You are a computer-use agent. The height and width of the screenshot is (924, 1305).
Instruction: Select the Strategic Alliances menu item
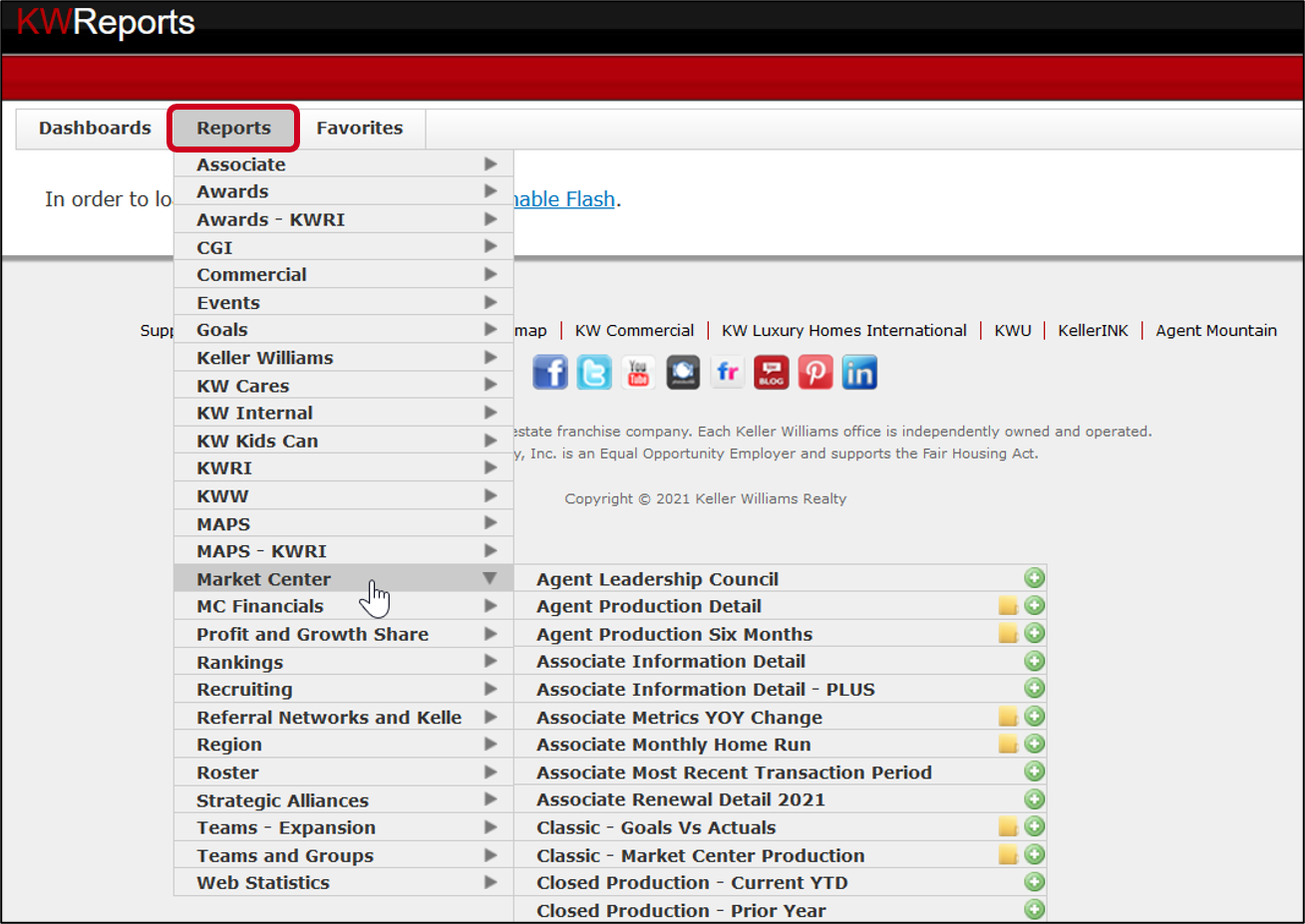tap(344, 799)
